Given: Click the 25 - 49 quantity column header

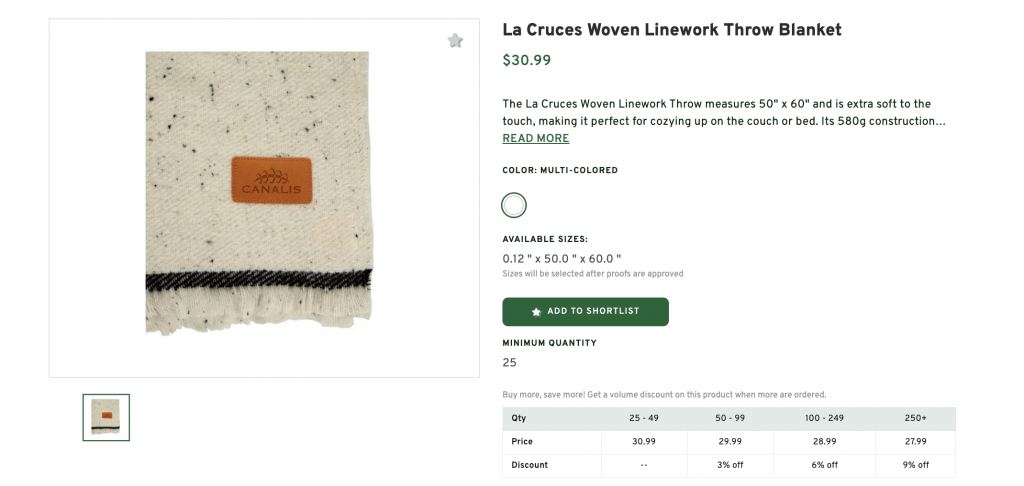Looking at the screenshot, I should pyautogui.click(x=644, y=418).
